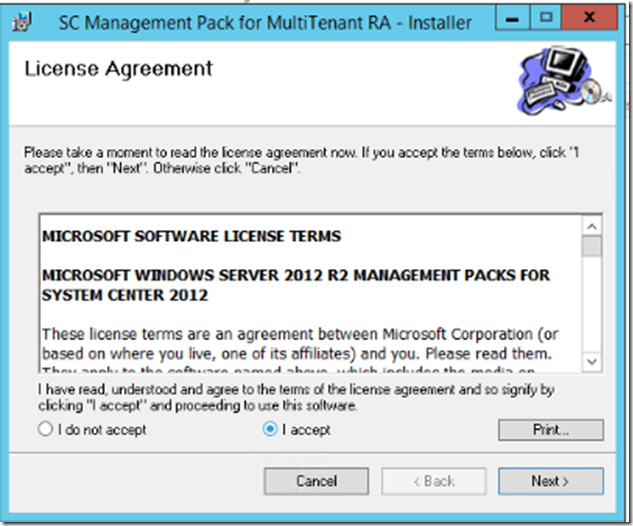Click the license scrollbar down arrow

591,361
